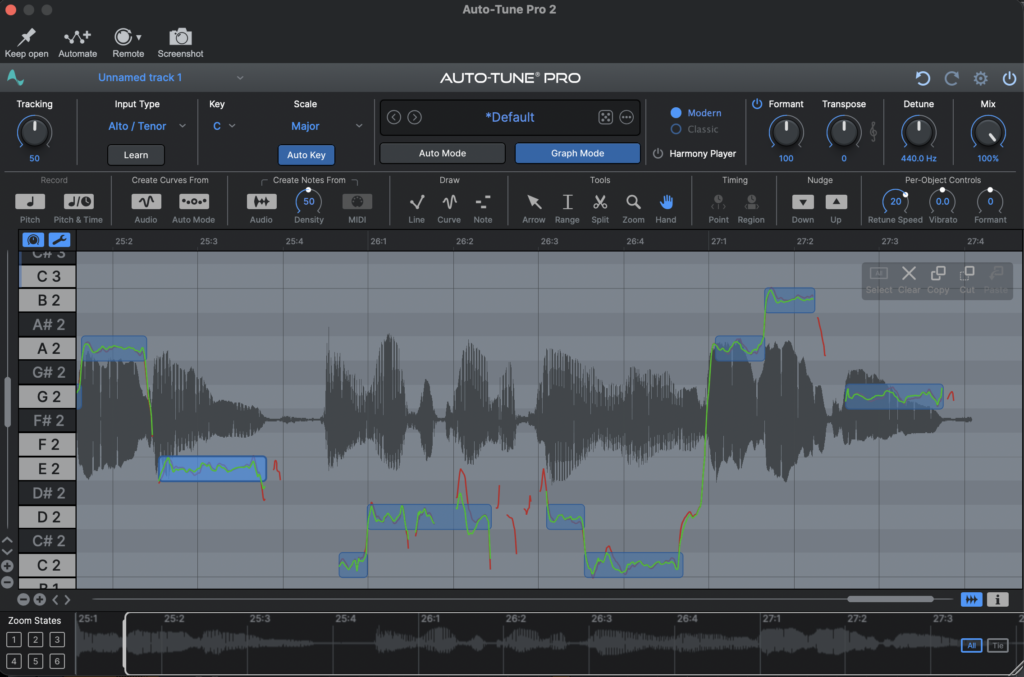Viewport: 1024px width, 677px height.
Task: Select the Curve draw tool
Action: pos(449,202)
